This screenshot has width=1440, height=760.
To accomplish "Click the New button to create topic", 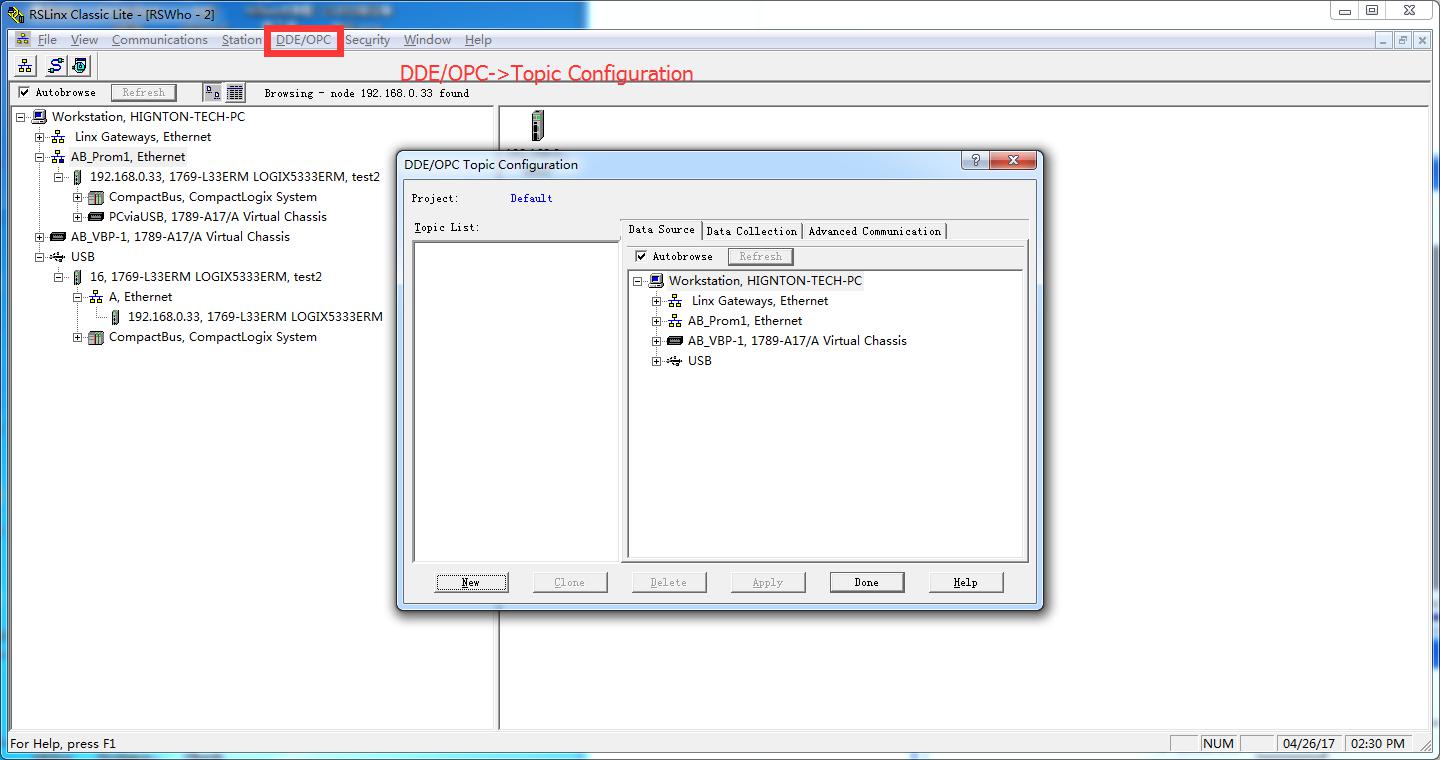I will (x=471, y=583).
